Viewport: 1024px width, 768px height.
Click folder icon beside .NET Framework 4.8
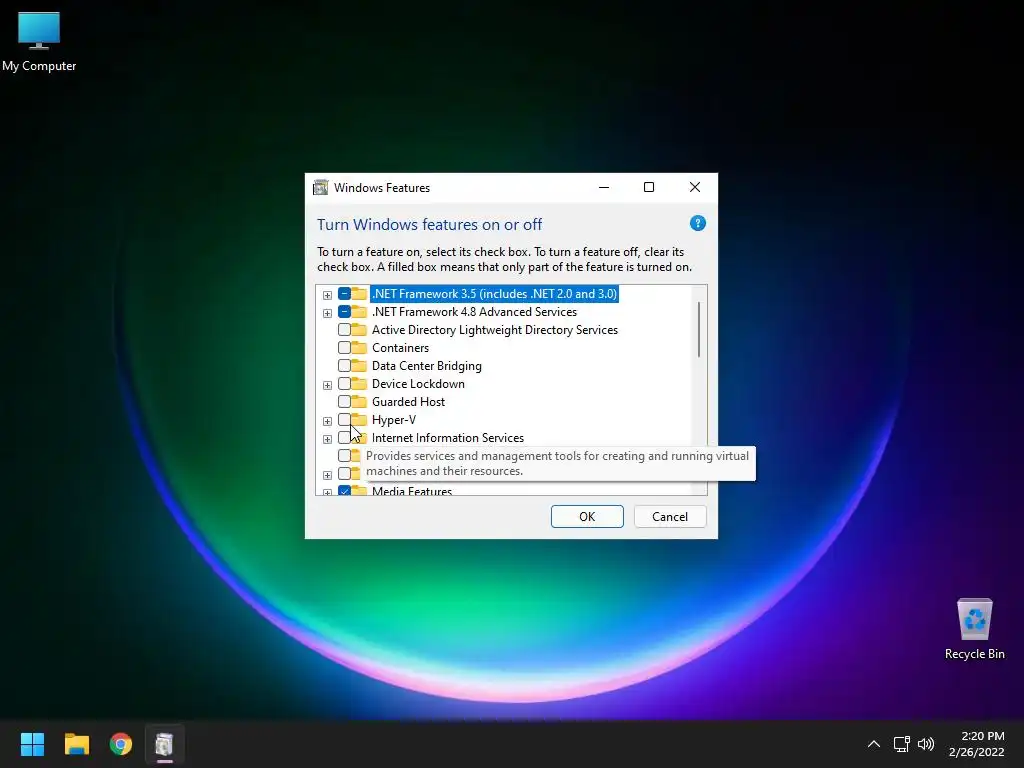[359, 312]
